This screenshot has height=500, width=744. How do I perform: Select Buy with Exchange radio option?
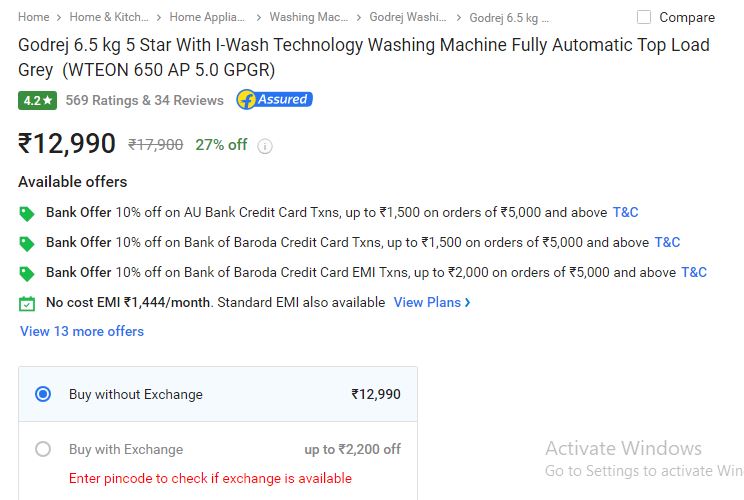[43, 449]
